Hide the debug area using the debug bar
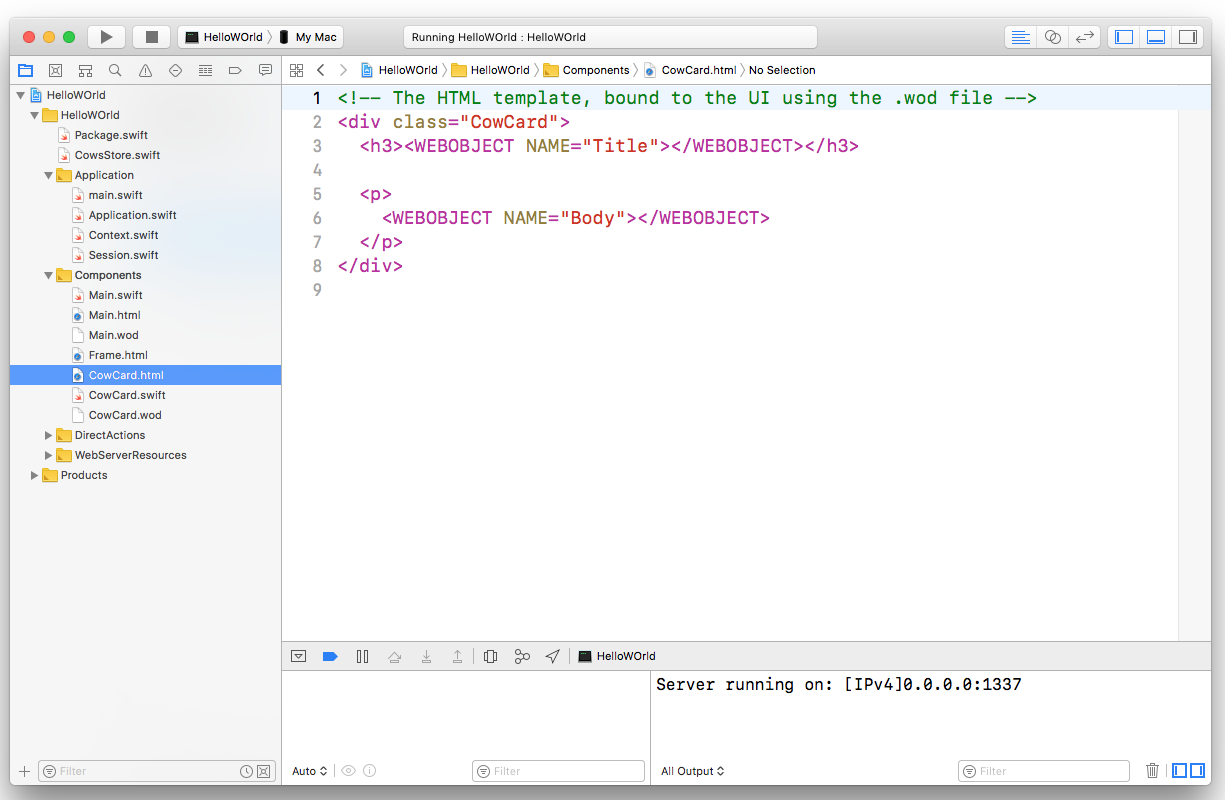 click(298, 656)
